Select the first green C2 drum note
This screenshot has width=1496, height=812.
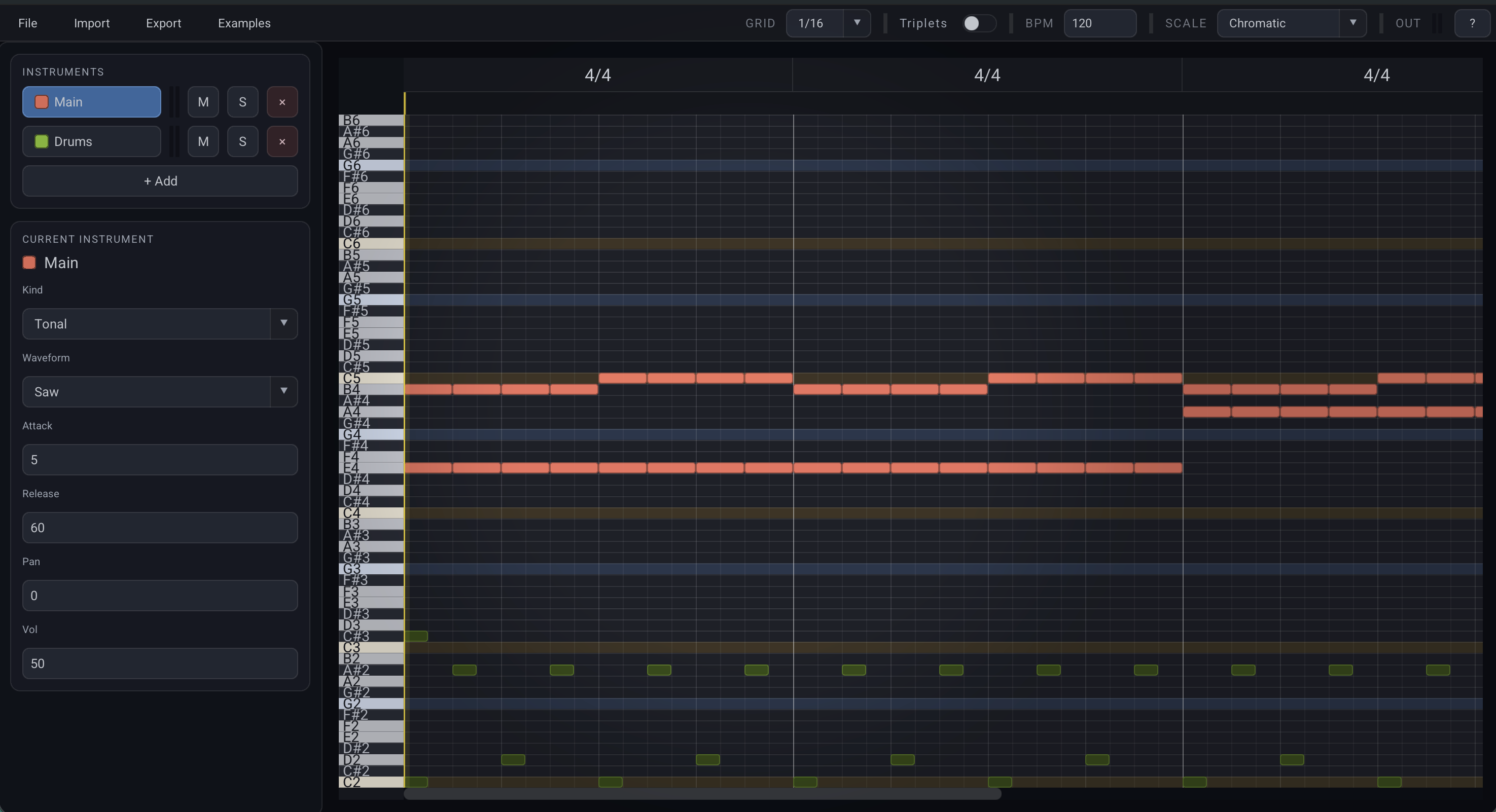416,783
